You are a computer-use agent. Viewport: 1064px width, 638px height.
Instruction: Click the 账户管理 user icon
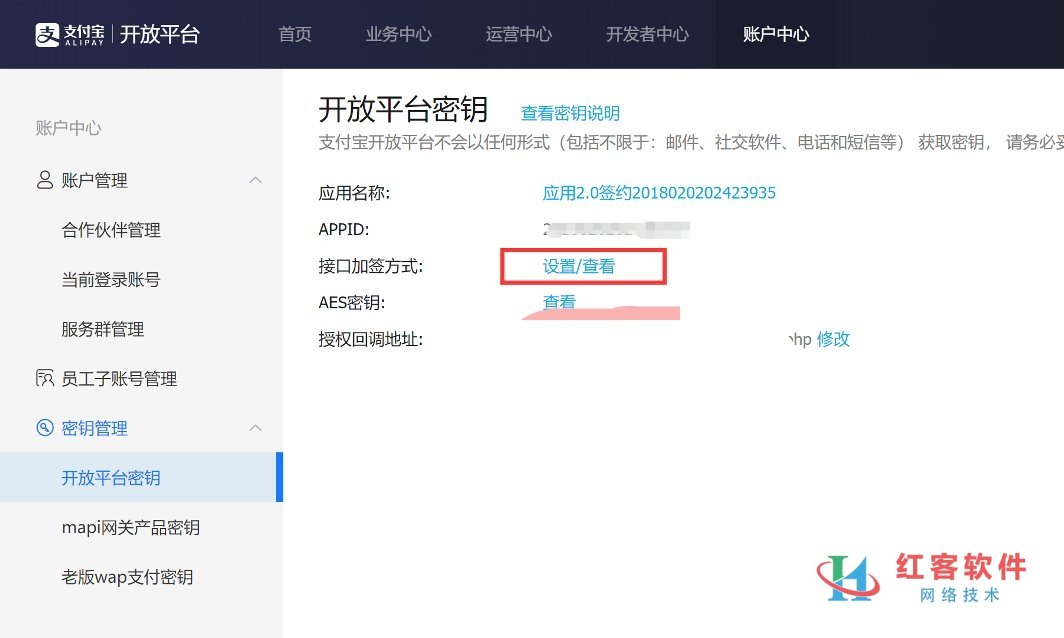point(45,180)
